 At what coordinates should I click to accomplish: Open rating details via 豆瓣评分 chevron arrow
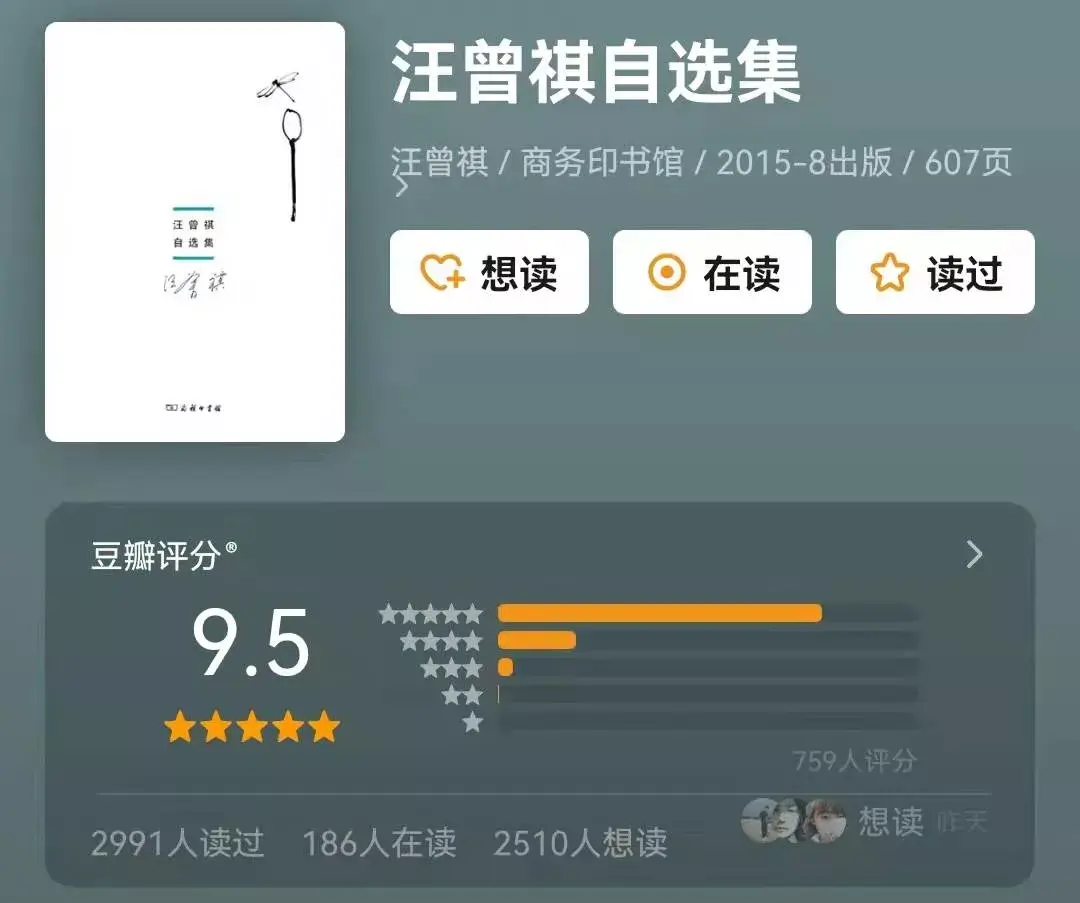click(x=974, y=554)
